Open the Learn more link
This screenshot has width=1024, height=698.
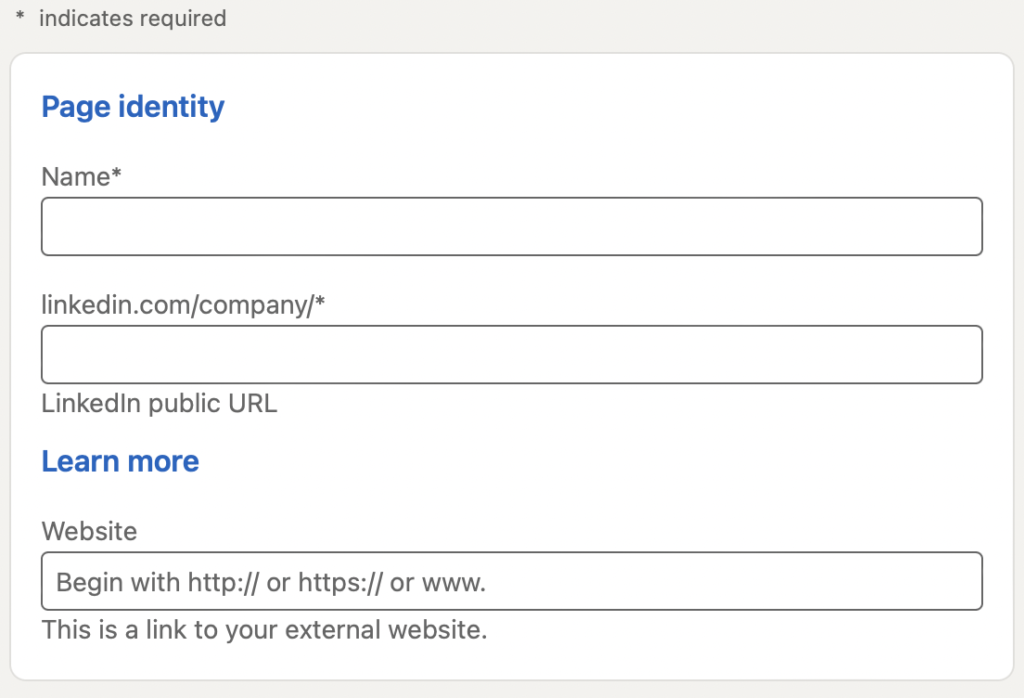tap(120, 461)
